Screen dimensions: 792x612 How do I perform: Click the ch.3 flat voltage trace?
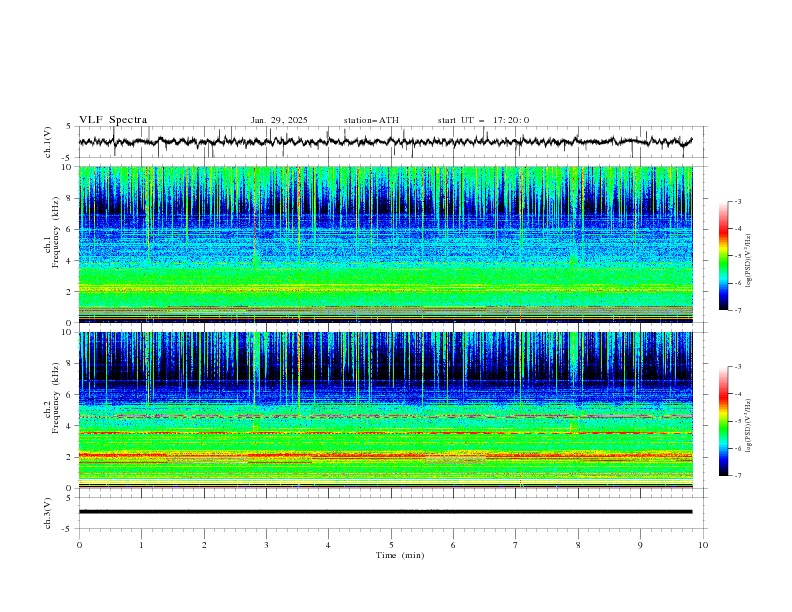point(385,512)
